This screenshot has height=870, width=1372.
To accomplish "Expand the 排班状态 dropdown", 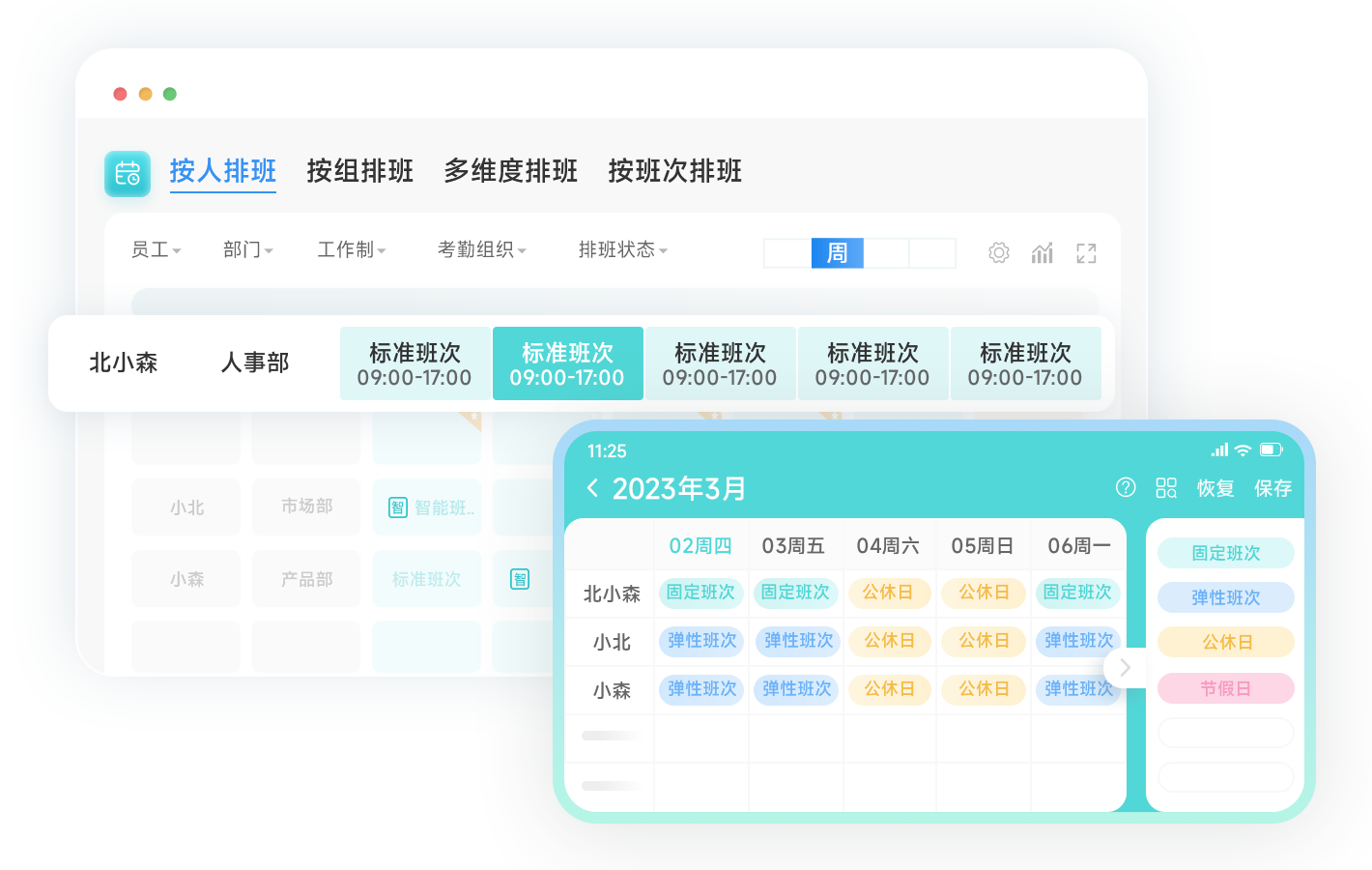I will (622, 250).
